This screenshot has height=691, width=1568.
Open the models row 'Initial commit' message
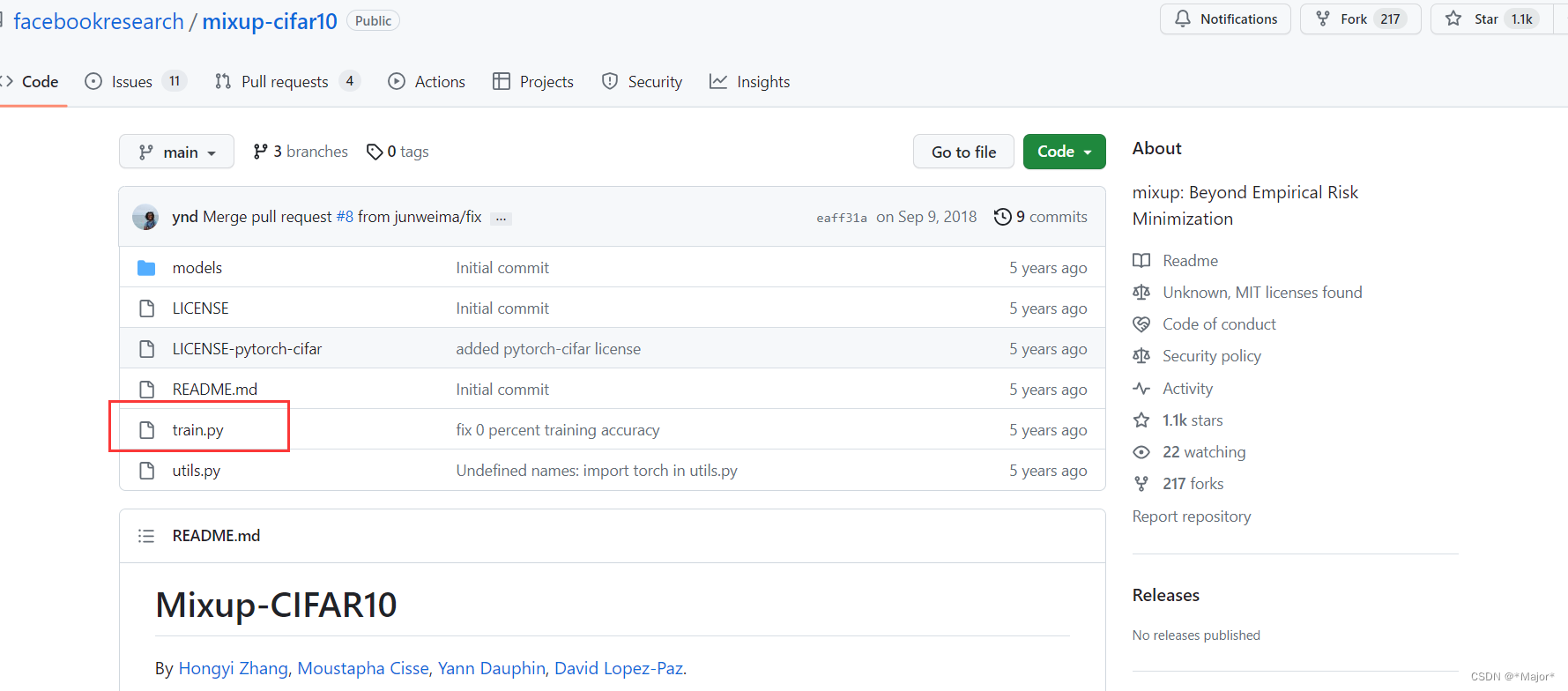click(502, 267)
